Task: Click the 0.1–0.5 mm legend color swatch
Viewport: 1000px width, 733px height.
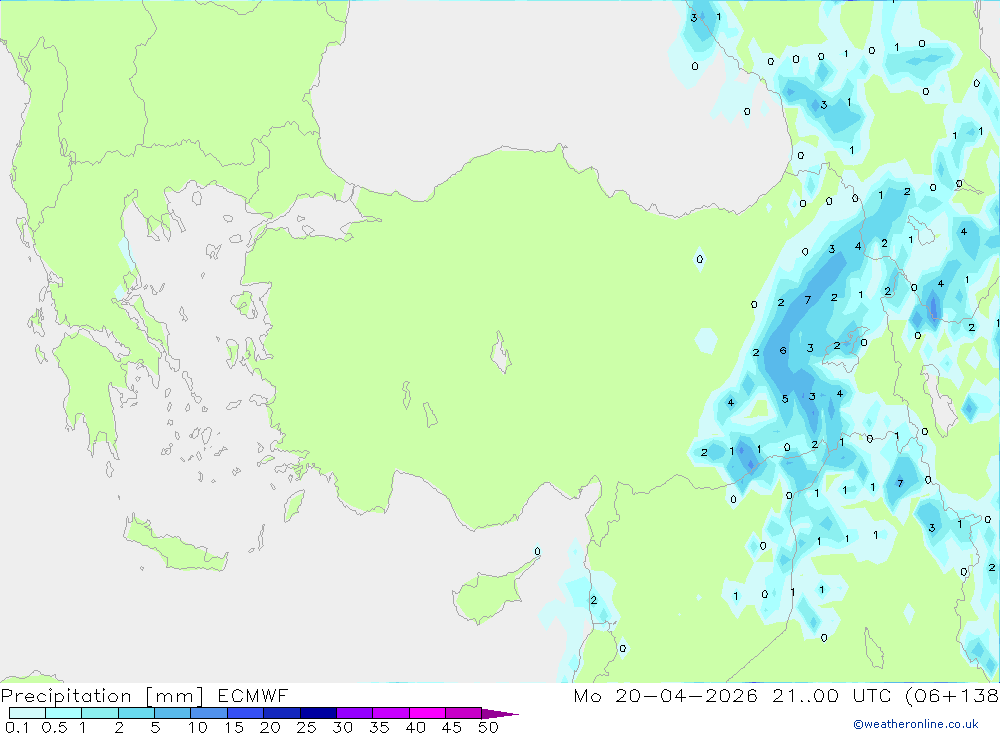Action: click(x=27, y=713)
